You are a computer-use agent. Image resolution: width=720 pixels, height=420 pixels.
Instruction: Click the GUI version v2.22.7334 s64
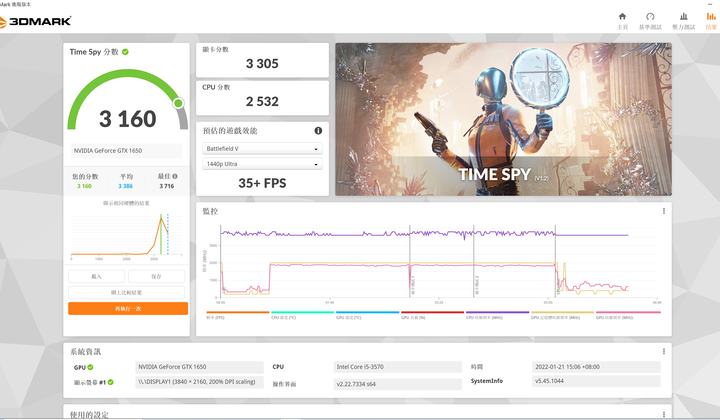[x=398, y=384]
